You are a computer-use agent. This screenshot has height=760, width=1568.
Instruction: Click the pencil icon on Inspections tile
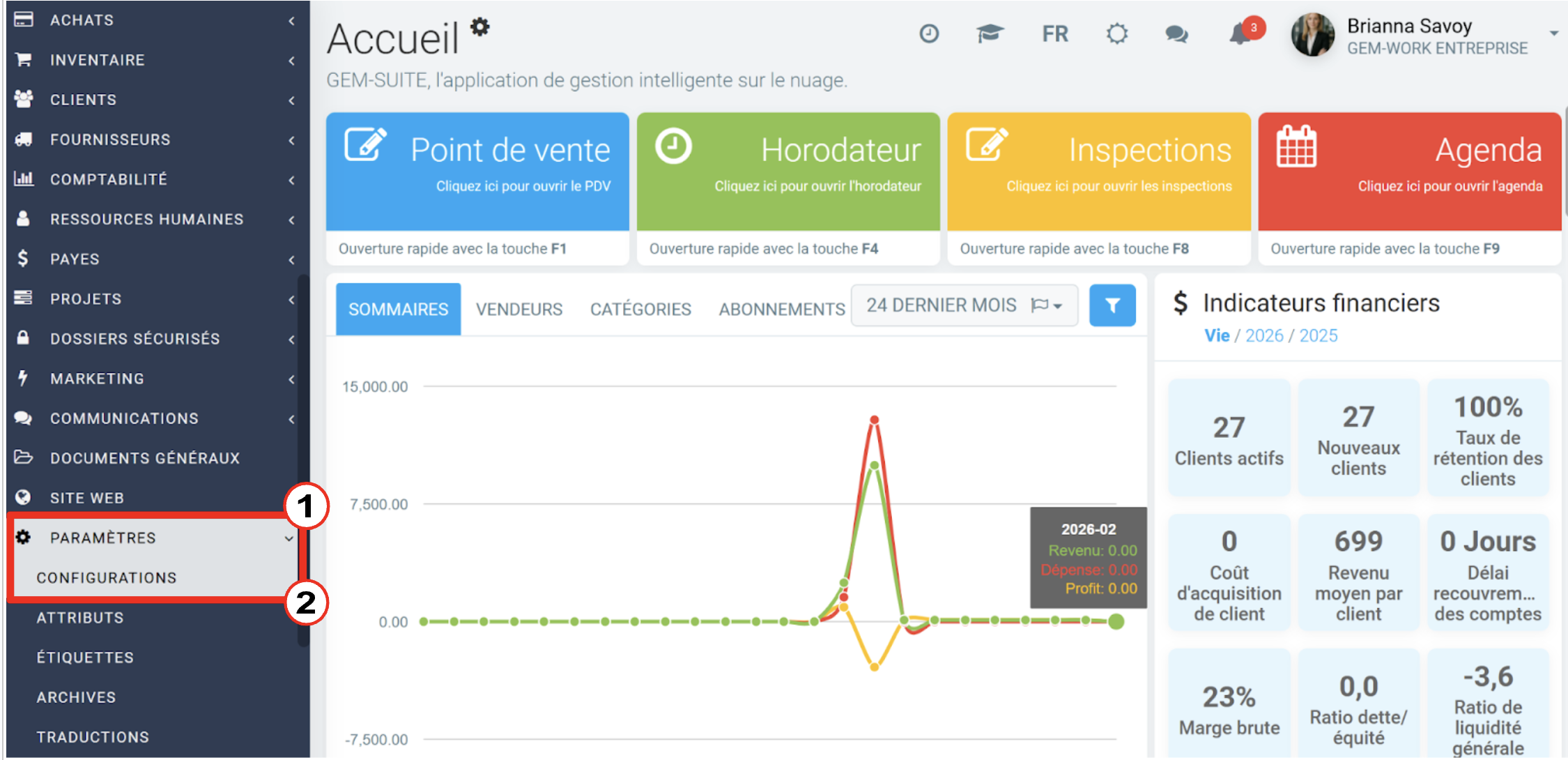click(x=987, y=144)
